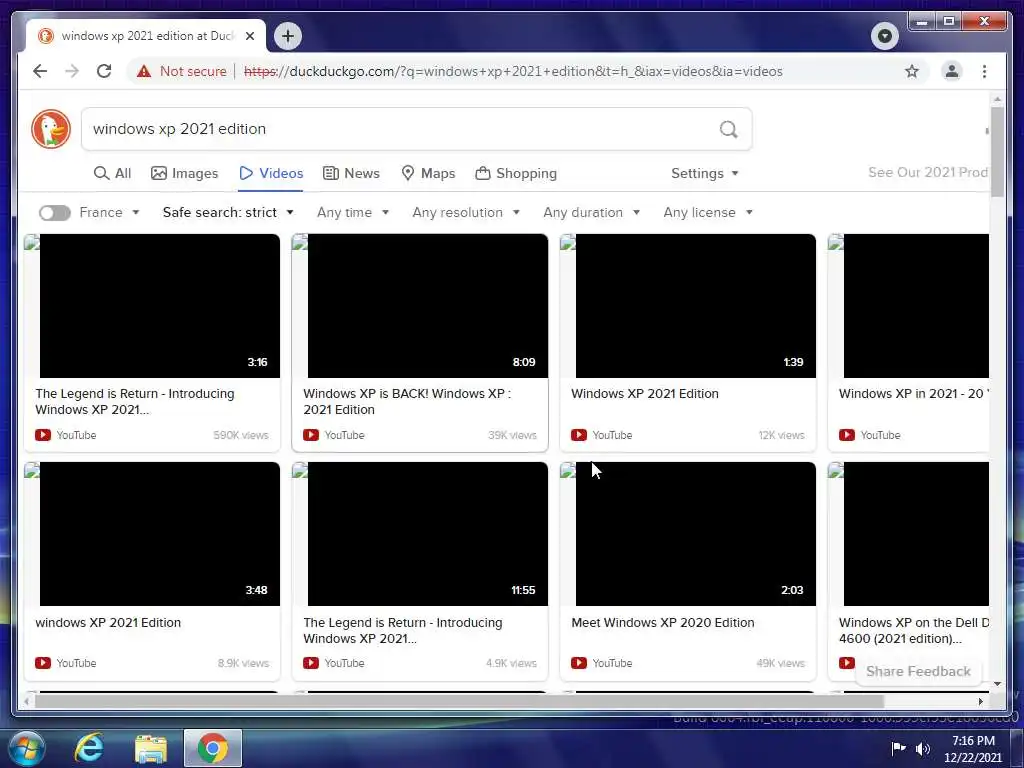
Task: Play the 3:48 video thumbnail
Action: (159, 534)
